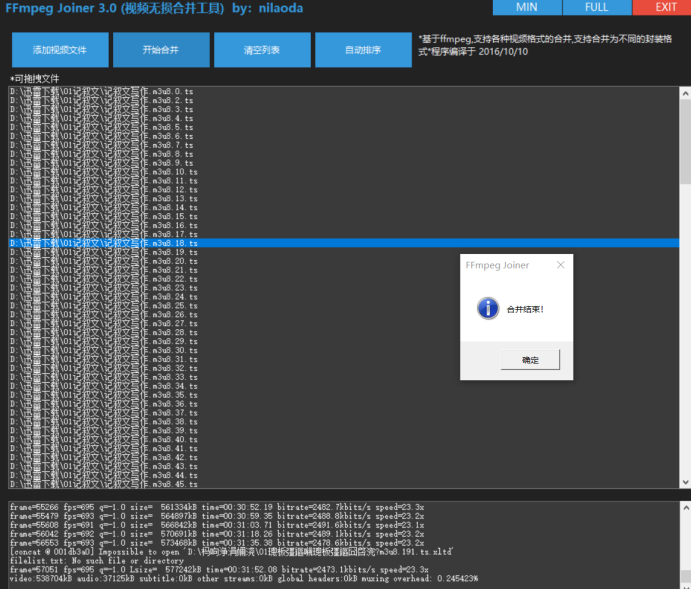Sort files using 自动排序 button
Viewport: 692px width, 590px height.
tap(363, 50)
